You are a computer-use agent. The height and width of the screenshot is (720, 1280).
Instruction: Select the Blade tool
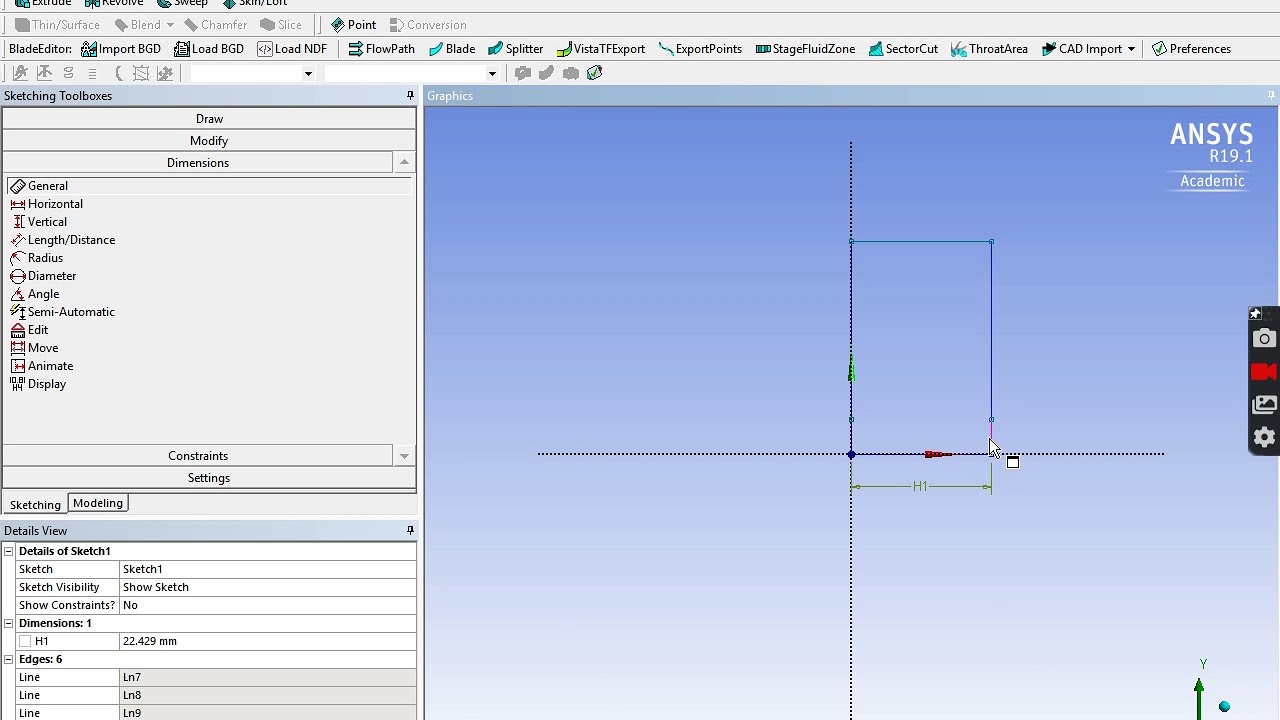click(x=452, y=49)
